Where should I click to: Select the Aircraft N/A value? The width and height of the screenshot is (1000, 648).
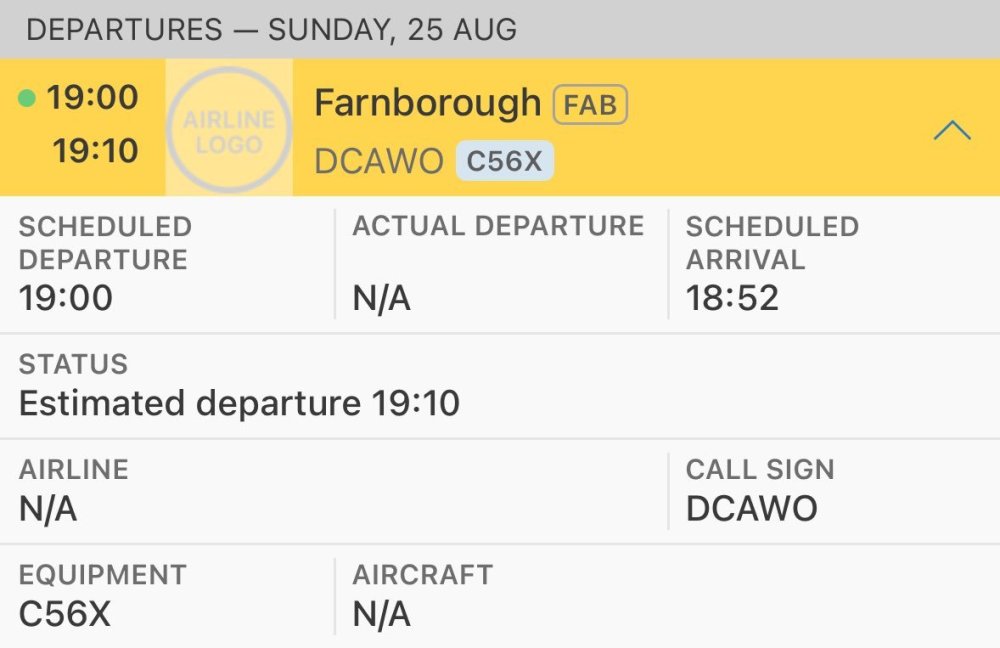(x=381, y=614)
